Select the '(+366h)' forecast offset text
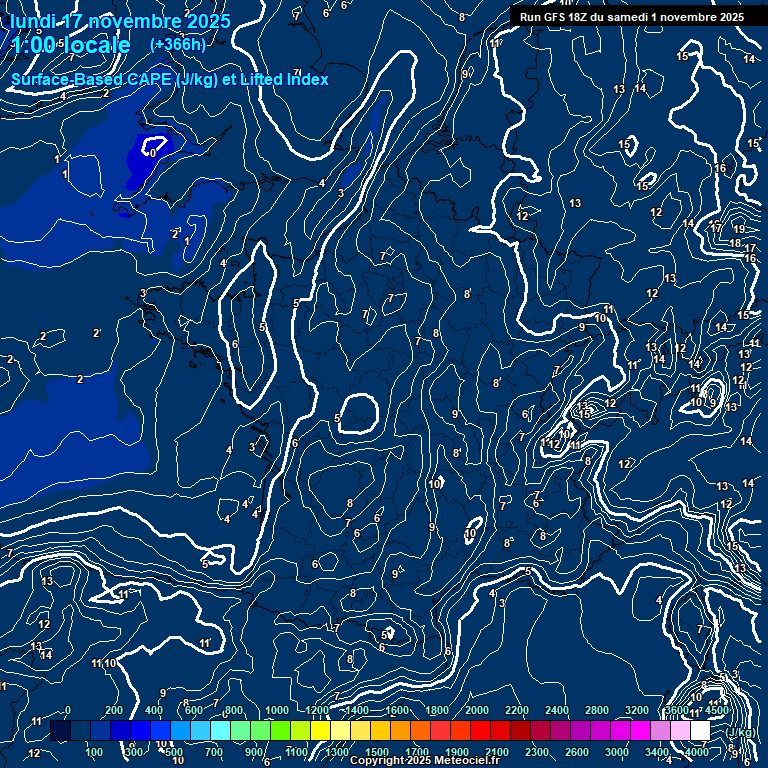768x768 pixels. pyautogui.click(x=178, y=45)
